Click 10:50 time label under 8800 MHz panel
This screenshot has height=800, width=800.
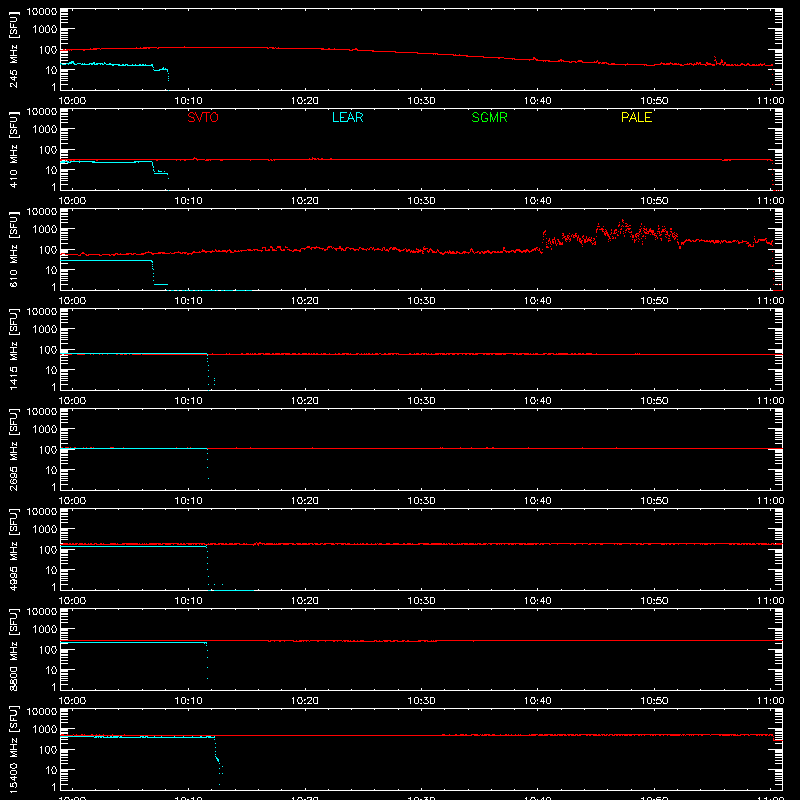(654, 701)
